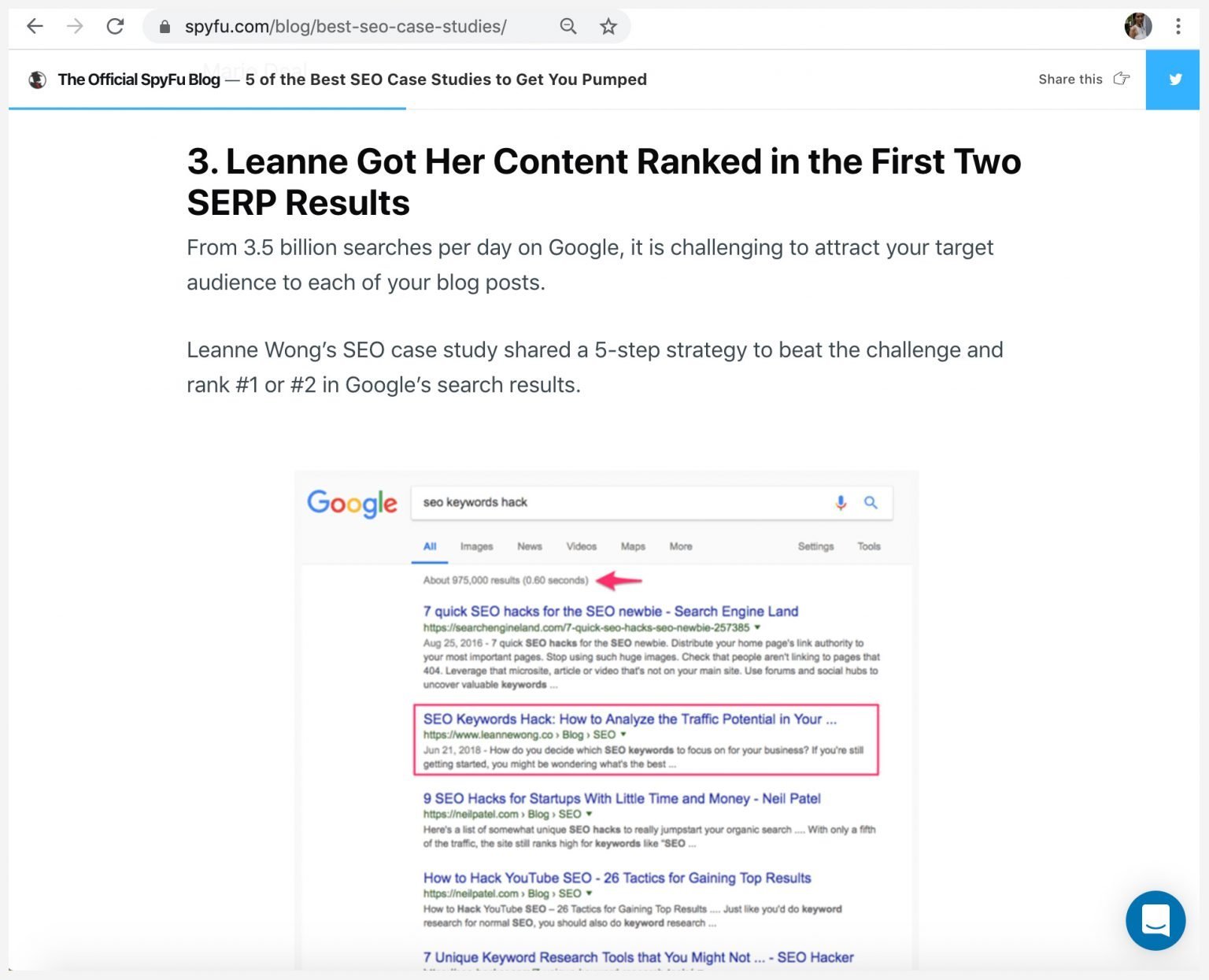
Task: Open the Intercom chat bubble
Action: [x=1155, y=921]
